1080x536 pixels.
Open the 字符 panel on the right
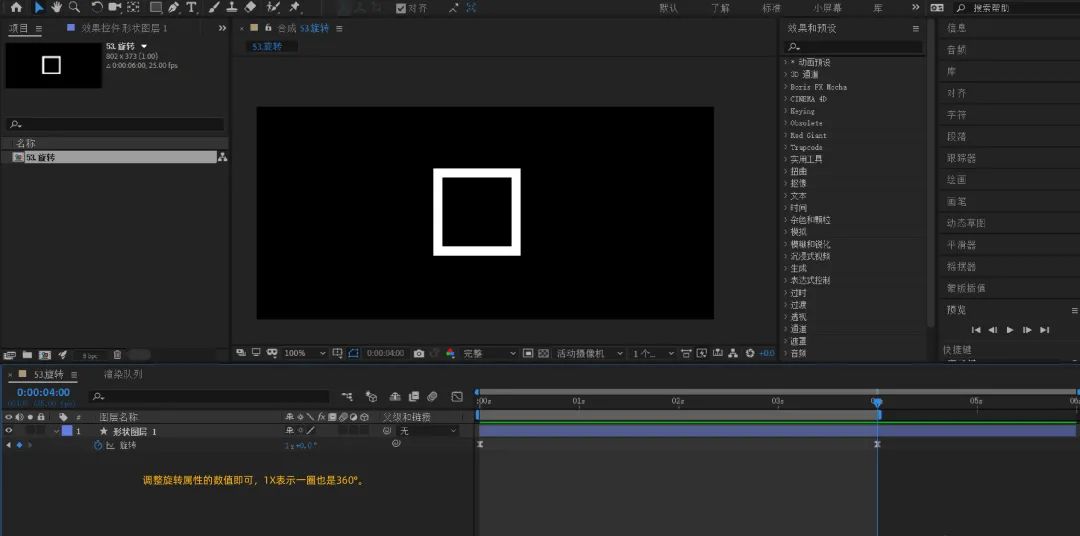(957, 115)
